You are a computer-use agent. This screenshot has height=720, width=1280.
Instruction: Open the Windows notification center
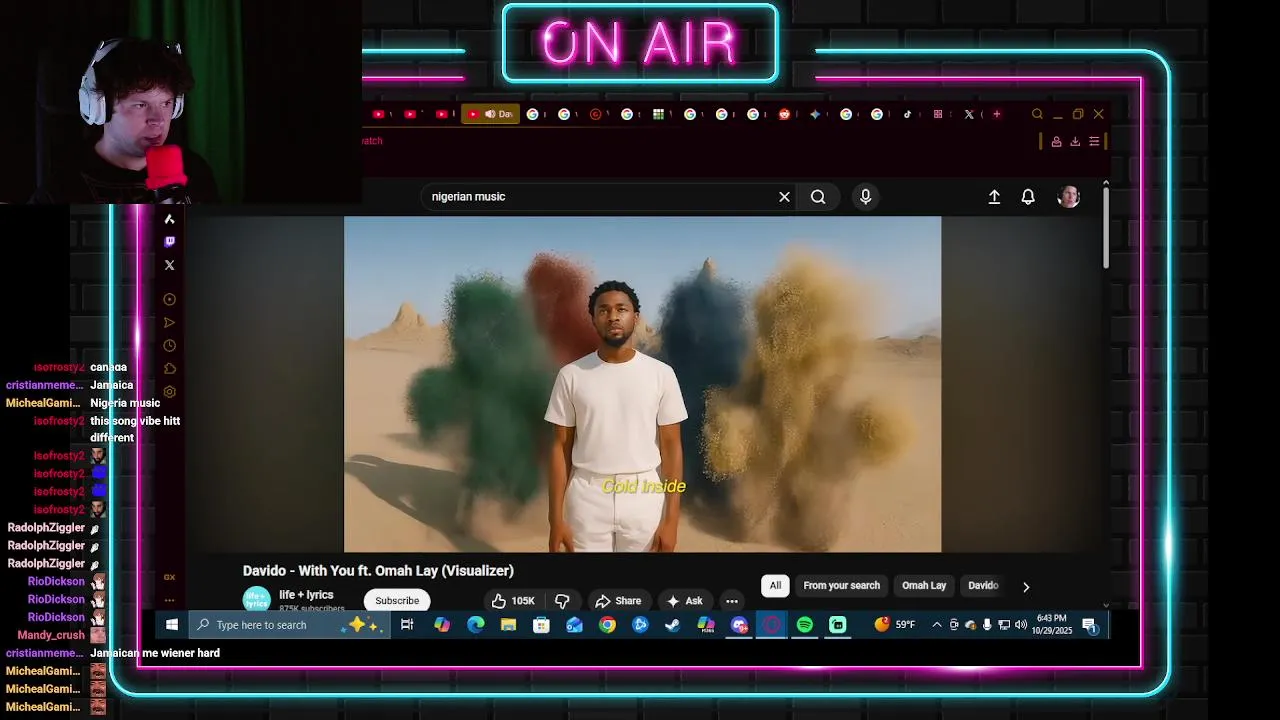click(1089, 625)
